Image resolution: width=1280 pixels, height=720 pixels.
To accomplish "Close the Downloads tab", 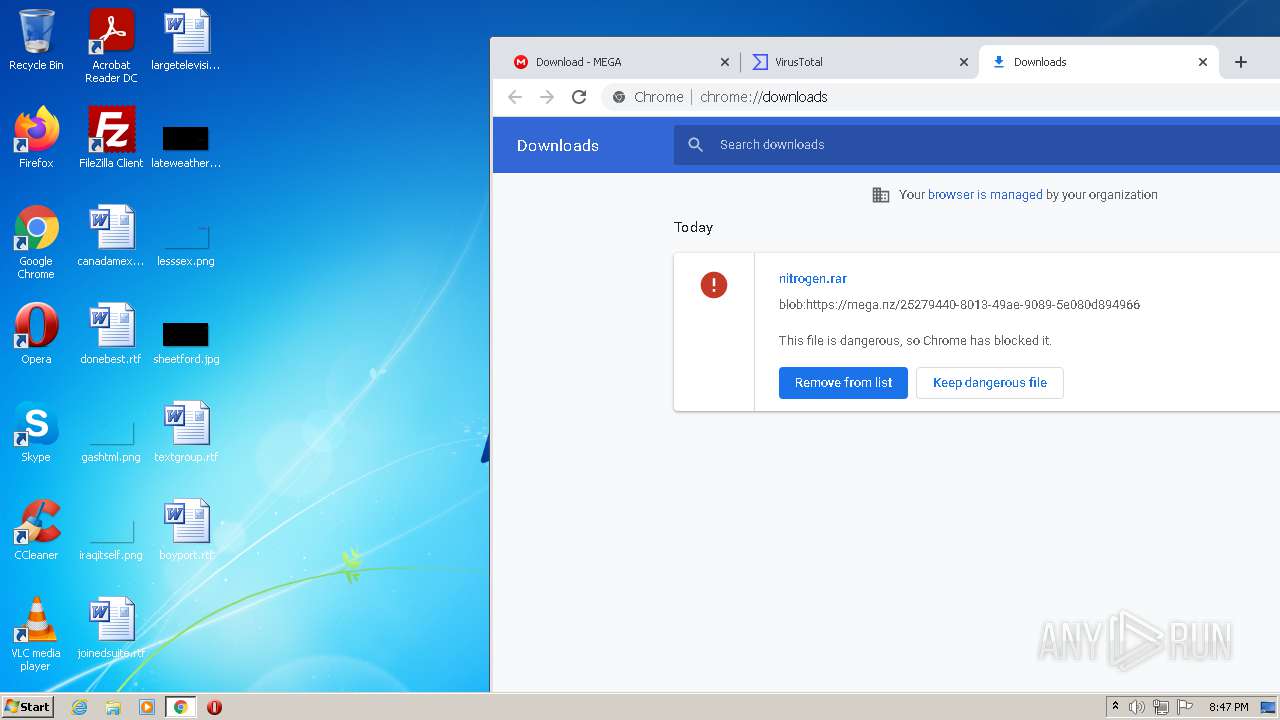I will 1203,62.
